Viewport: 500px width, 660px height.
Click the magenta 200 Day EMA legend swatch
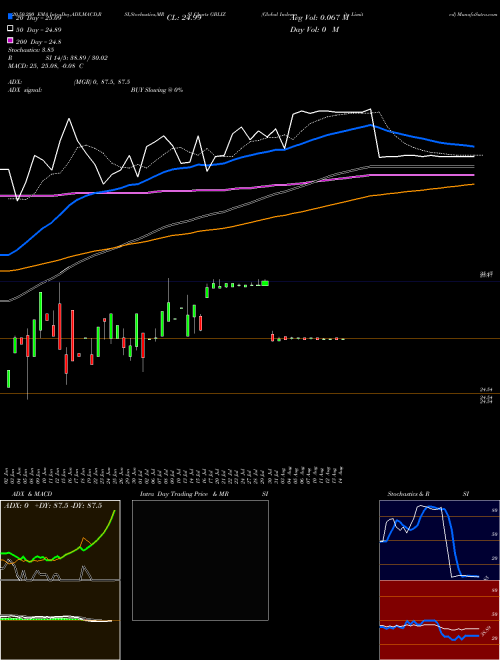click(x=10, y=41)
